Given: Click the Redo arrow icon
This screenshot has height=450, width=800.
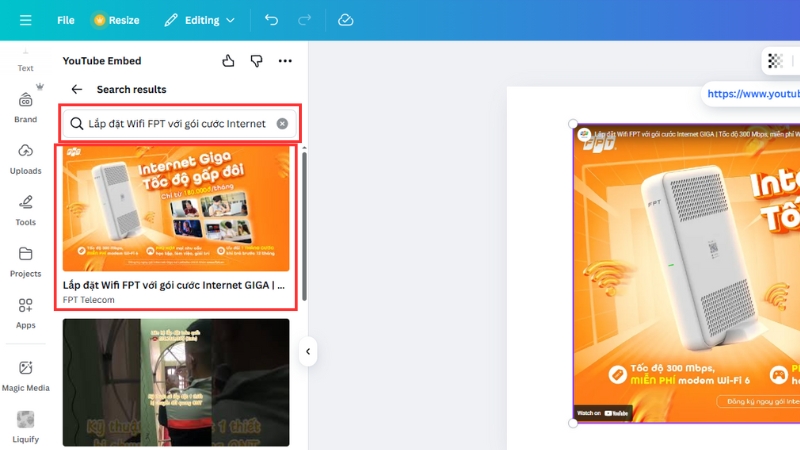Looking at the screenshot, I should click(x=304, y=20).
